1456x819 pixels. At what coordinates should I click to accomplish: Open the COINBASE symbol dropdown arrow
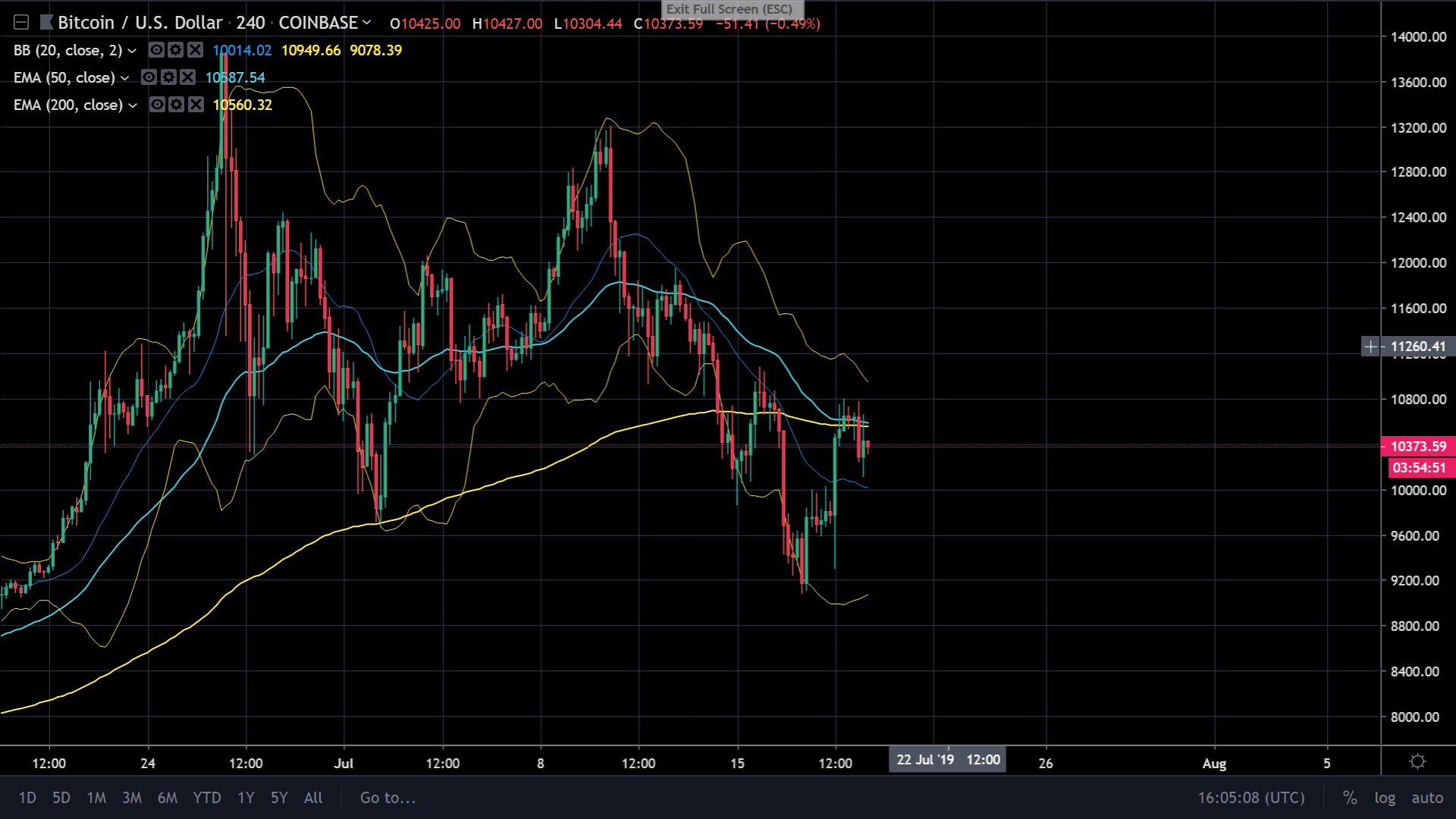(367, 23)
